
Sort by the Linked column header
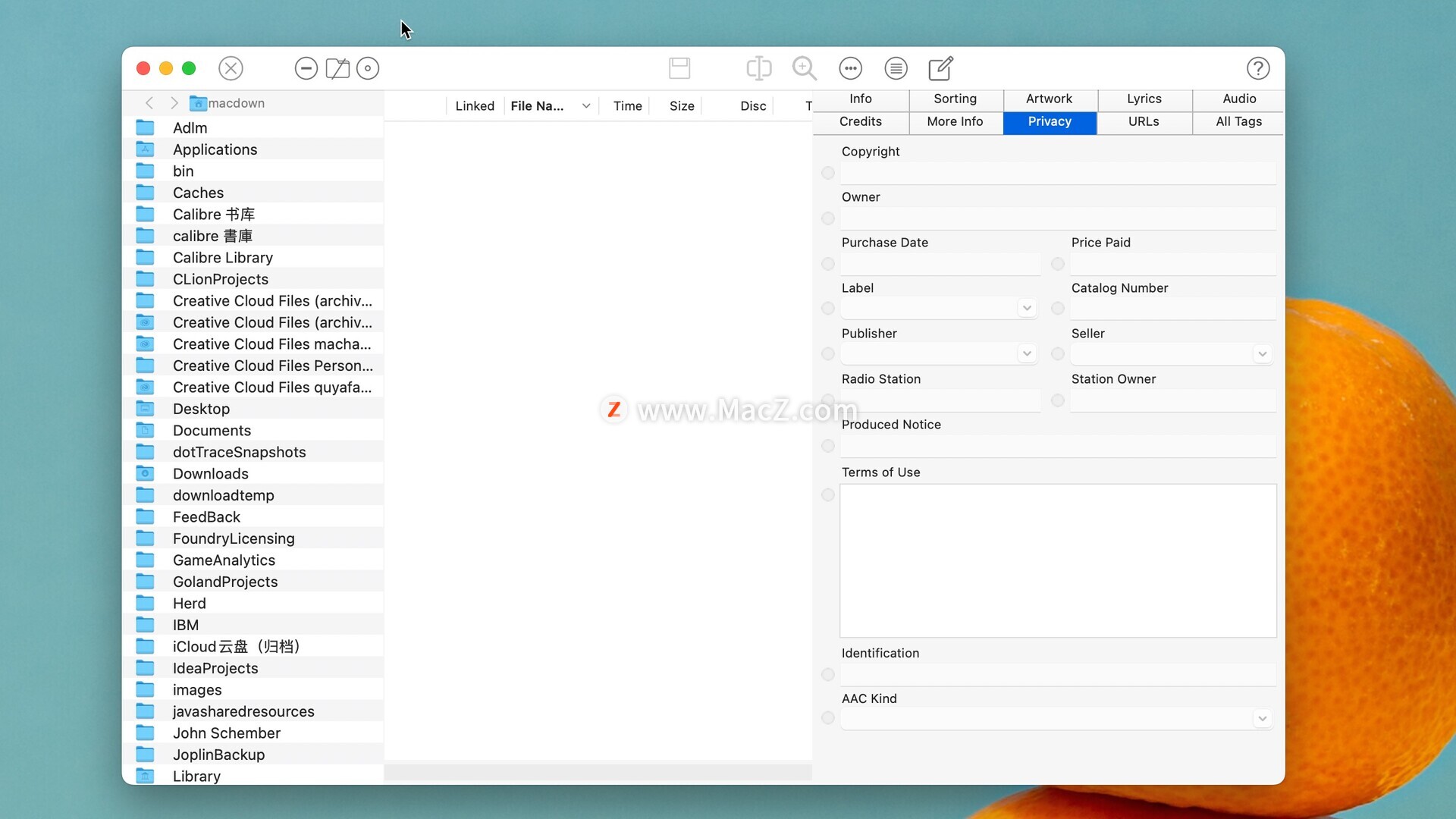[x=475, y=106]
